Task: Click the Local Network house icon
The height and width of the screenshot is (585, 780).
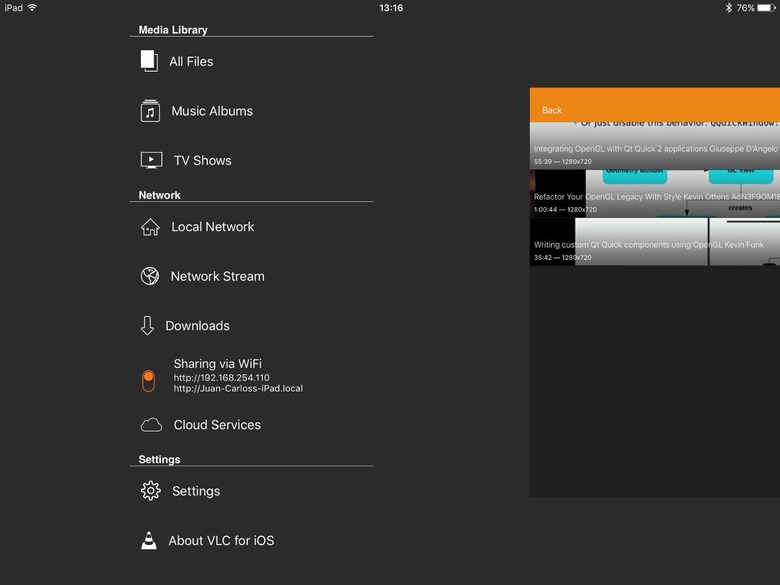Action: coord(150,227)
